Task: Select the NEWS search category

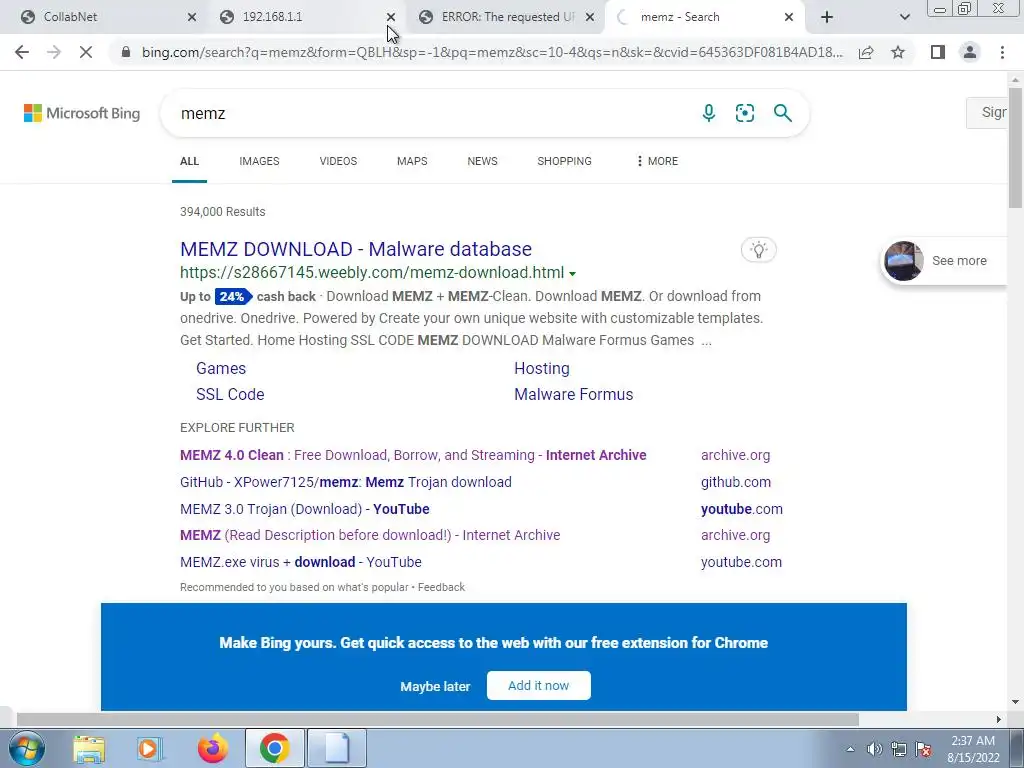Action: [x=483, y=161]
